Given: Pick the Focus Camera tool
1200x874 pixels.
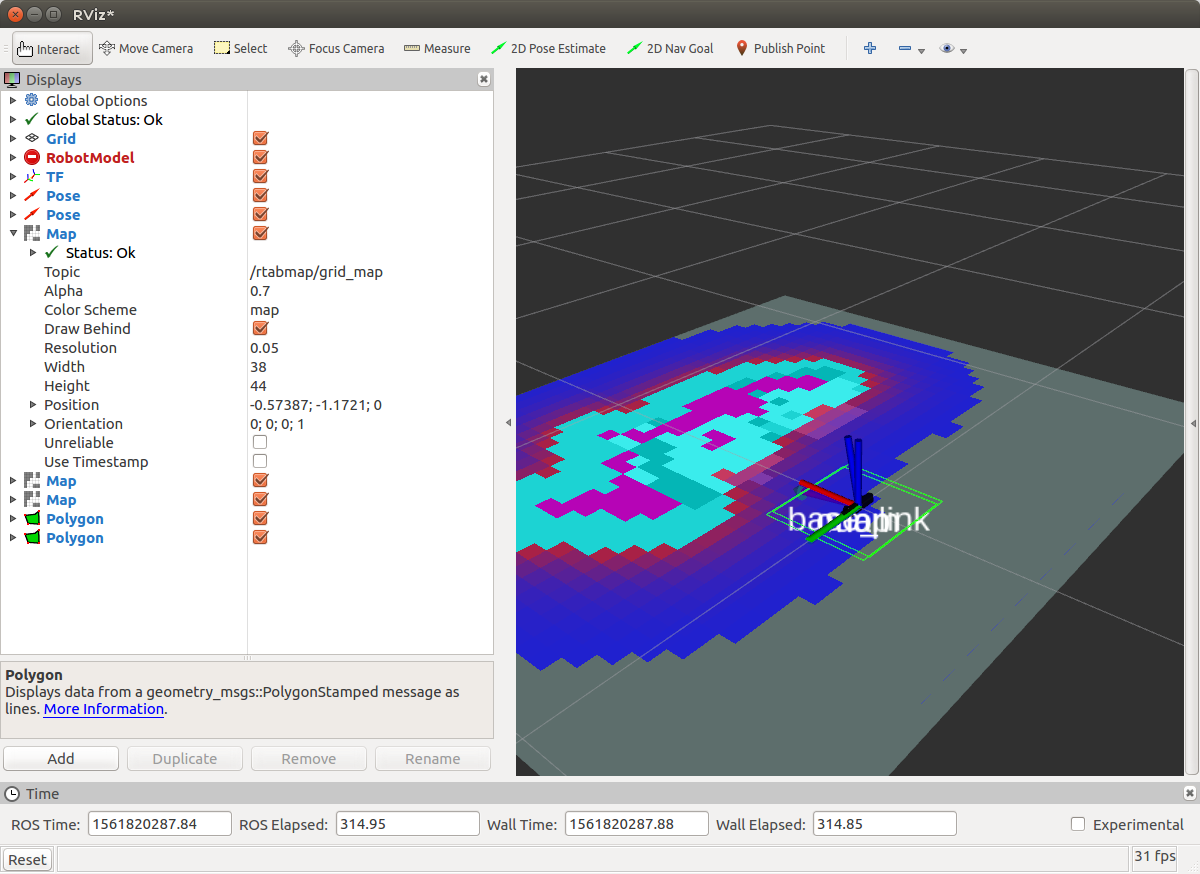Looking at the screenshot, I should [336, 48].
